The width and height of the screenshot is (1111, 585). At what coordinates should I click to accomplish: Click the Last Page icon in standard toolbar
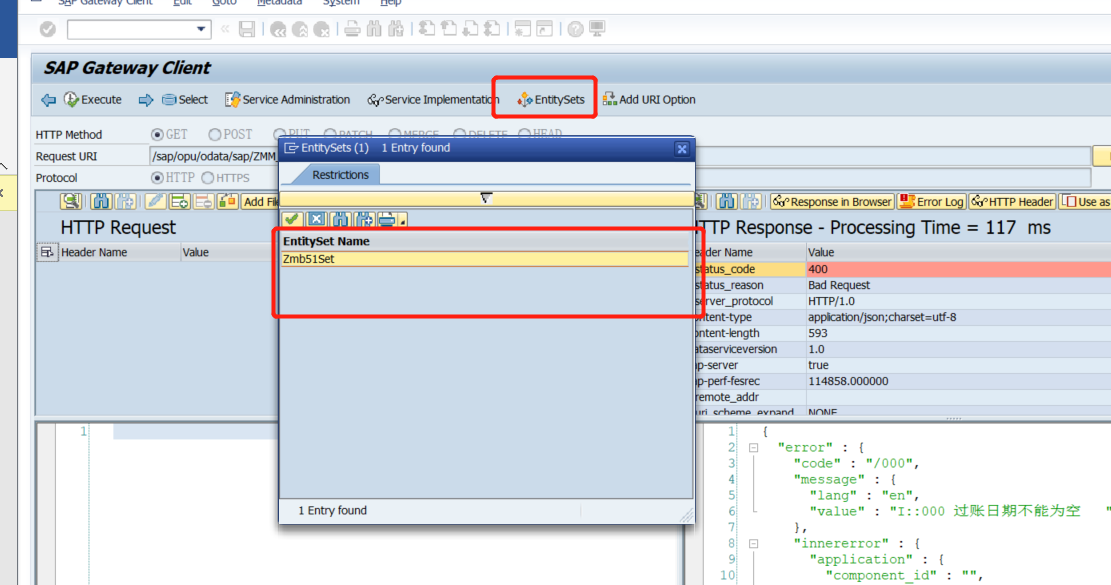click(x=492, y=29)
